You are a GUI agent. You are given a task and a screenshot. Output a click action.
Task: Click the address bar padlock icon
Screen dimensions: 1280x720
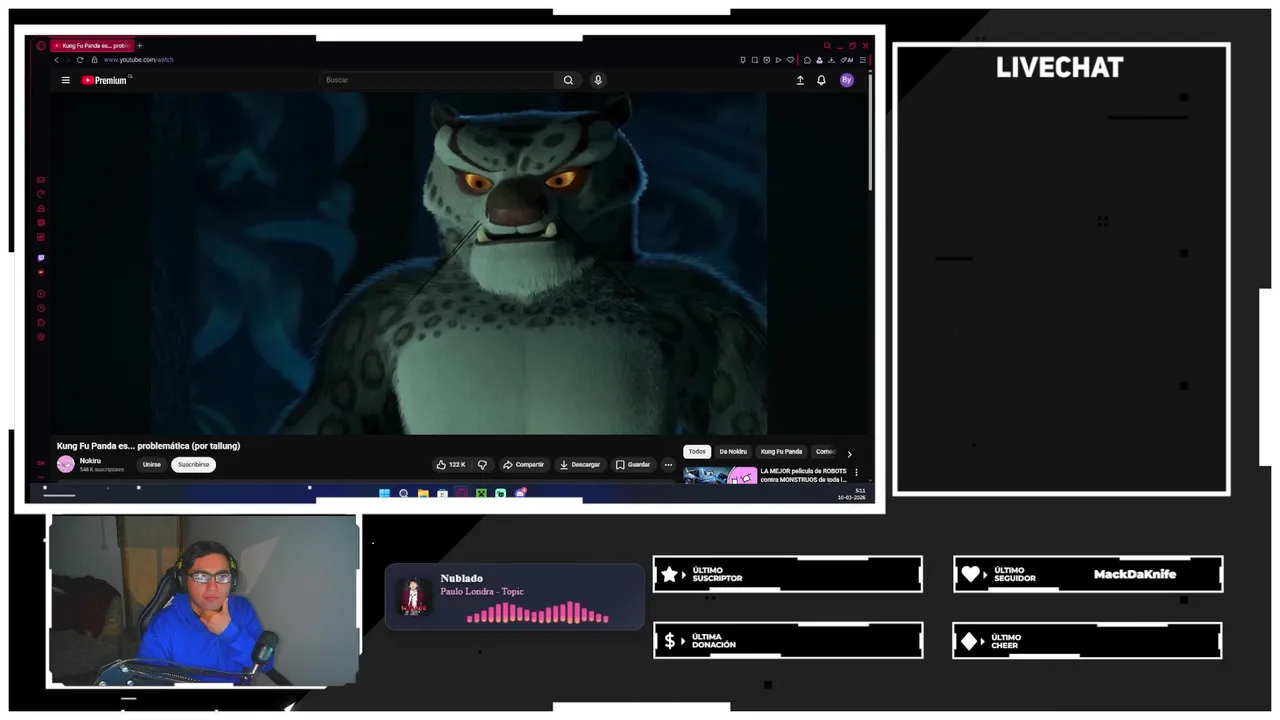(95, 60)
